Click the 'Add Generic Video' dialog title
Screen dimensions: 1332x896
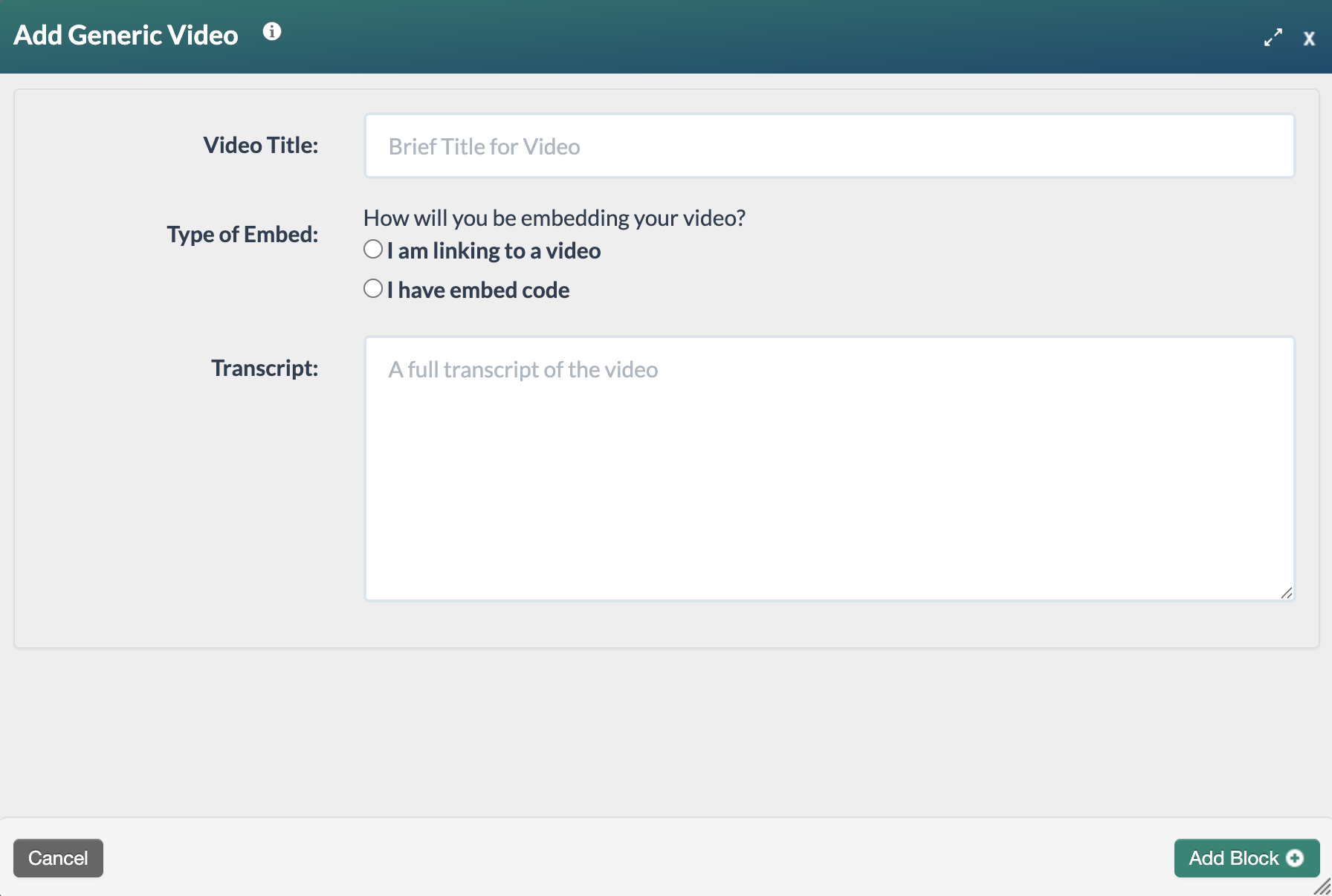(x=126, y=35)
